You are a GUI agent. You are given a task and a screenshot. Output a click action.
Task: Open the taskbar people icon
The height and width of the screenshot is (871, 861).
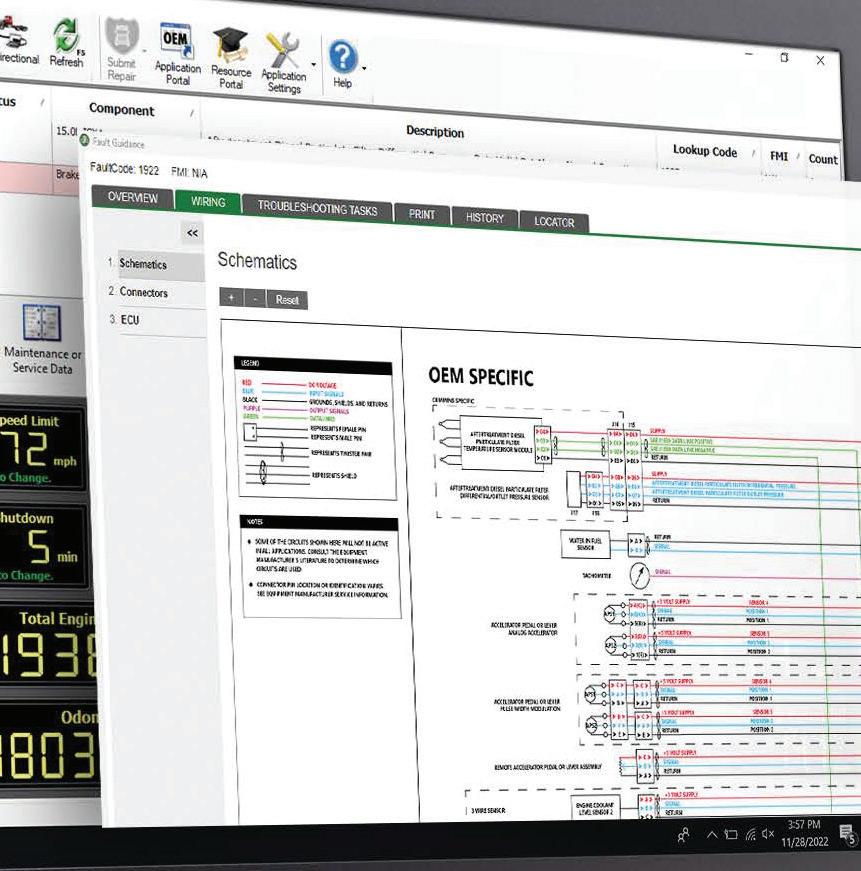click(684, 834)
